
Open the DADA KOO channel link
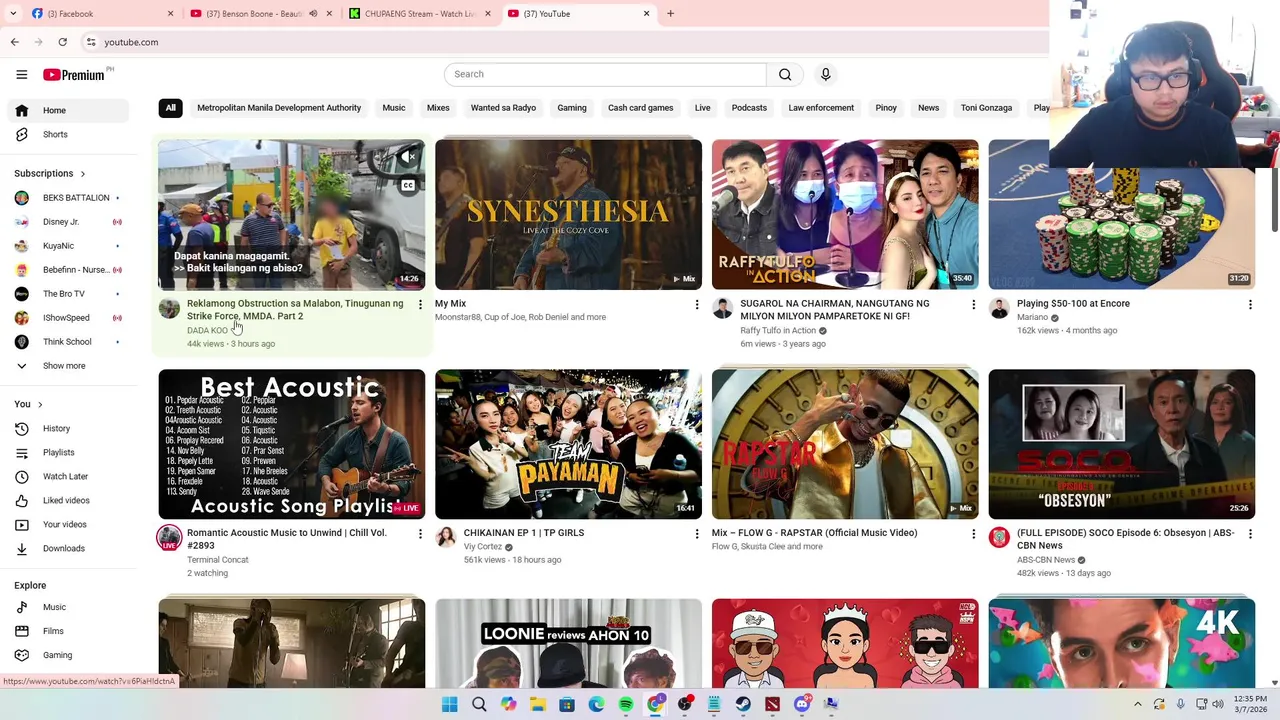tap(207, 331)
